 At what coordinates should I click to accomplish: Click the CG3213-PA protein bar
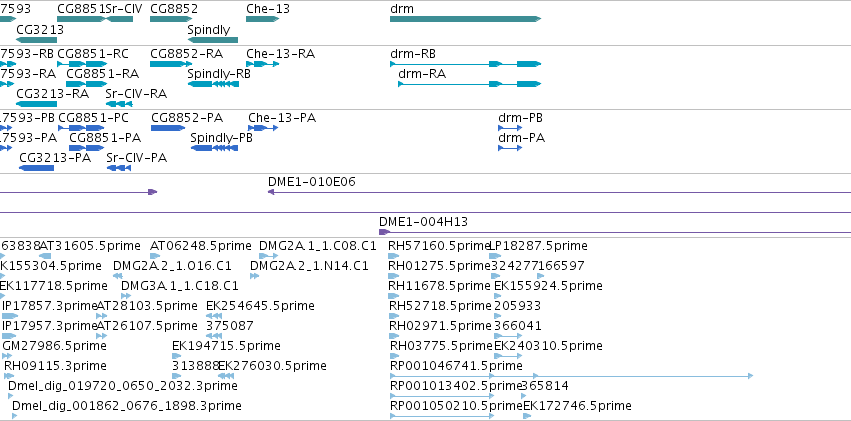(x=36, y=168)
